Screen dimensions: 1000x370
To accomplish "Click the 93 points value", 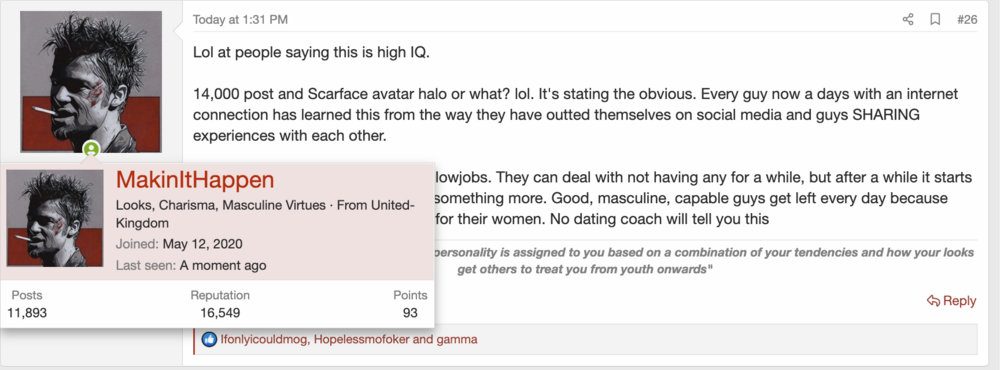I will (x=410, y=313).
